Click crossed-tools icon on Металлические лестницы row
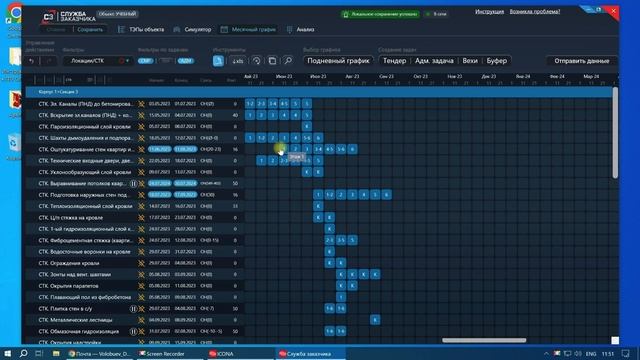 [141, 320]
